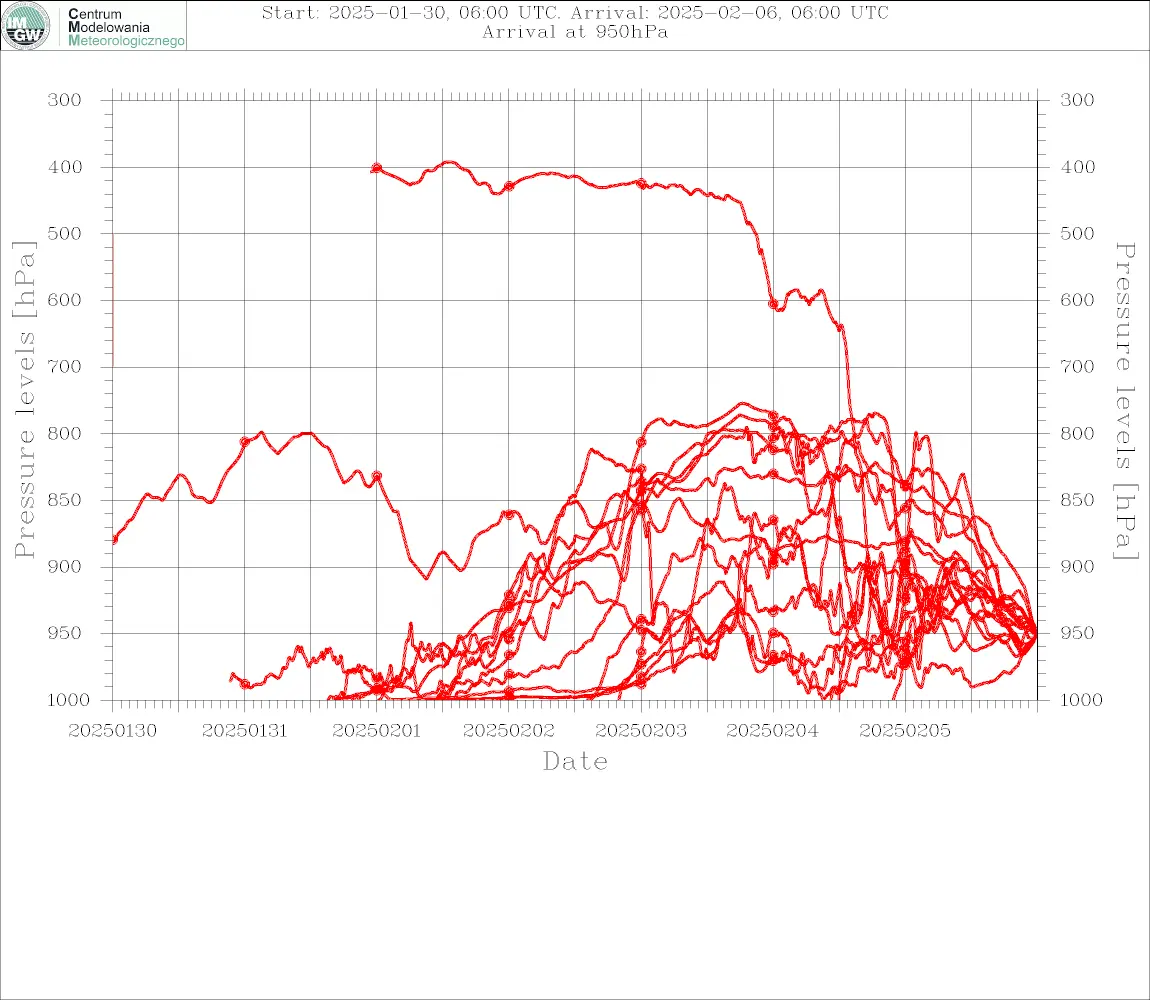
Task: Click the trajectory start point near 880 hPa on 20250130
Action: click(x=114, y=540)
